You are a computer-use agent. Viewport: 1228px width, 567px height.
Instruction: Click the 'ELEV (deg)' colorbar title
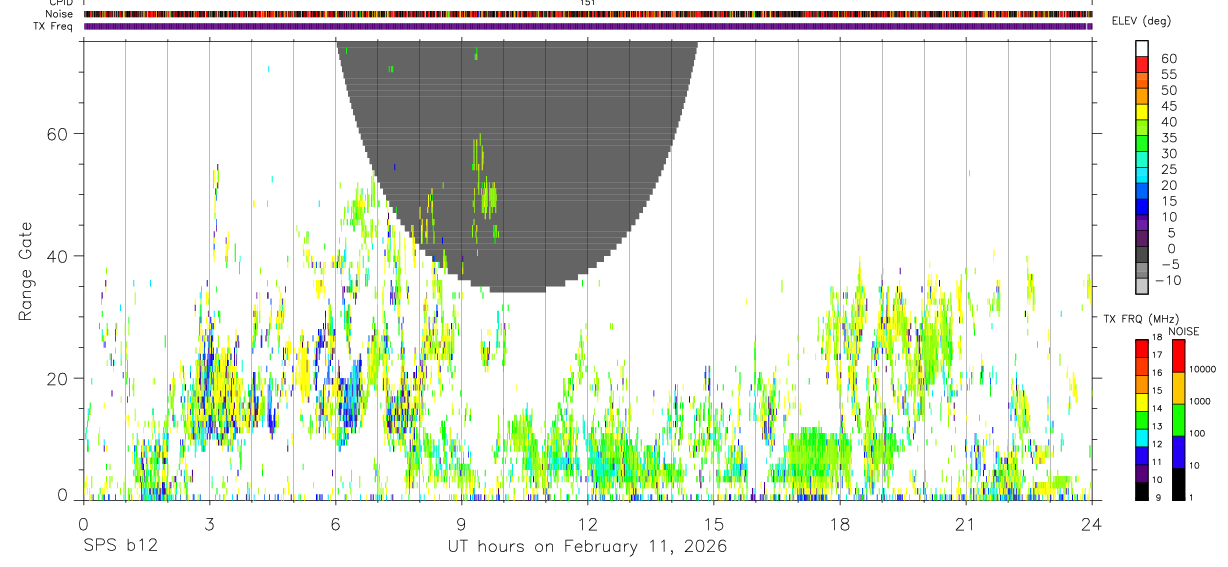click(x=1141, y=21)
